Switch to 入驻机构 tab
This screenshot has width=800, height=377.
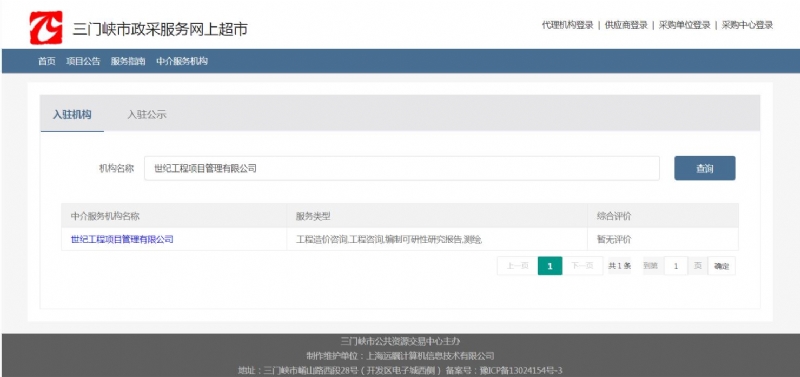(72, 114)
